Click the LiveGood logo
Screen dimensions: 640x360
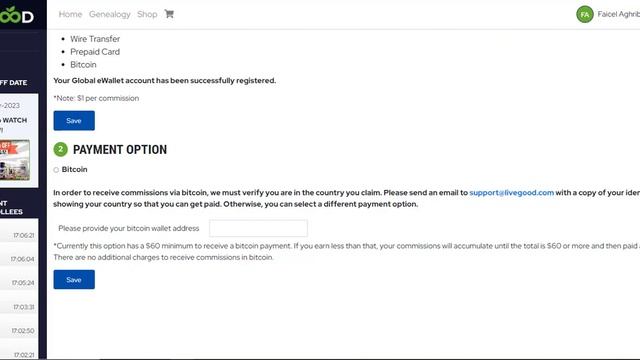coord(17,15)
